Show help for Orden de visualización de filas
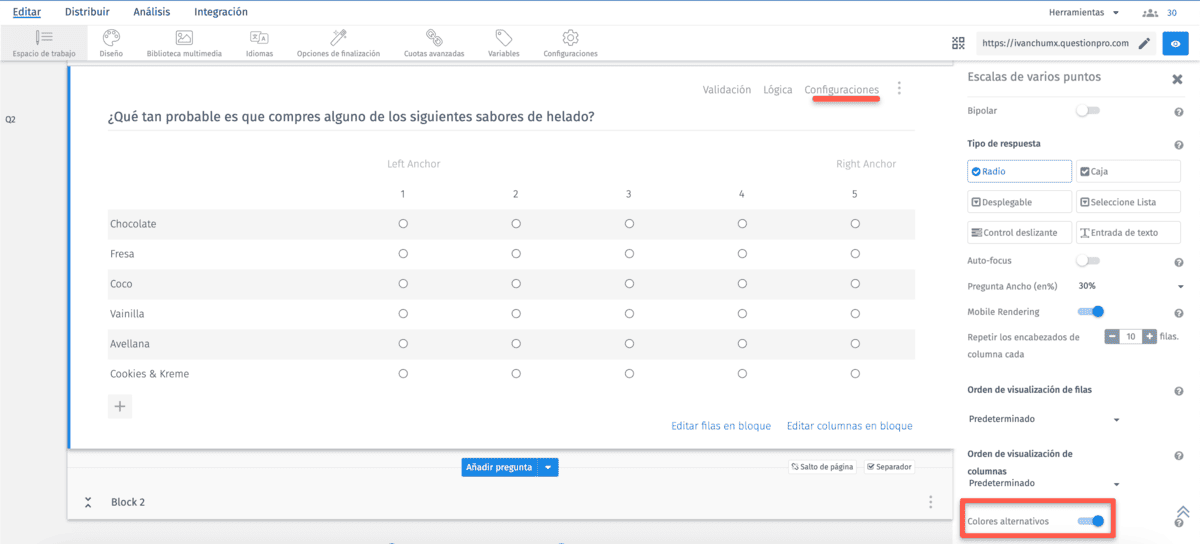This screenshot has width=1200, height=544. click(x=1178, y=391)
